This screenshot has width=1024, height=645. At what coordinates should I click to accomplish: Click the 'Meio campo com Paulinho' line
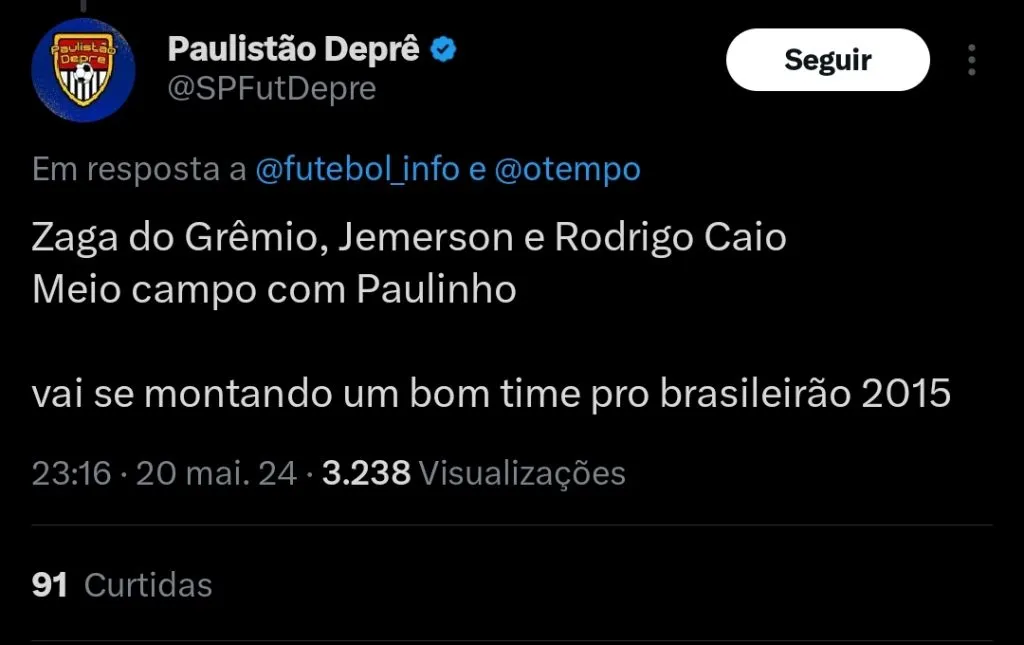point(274,289)
